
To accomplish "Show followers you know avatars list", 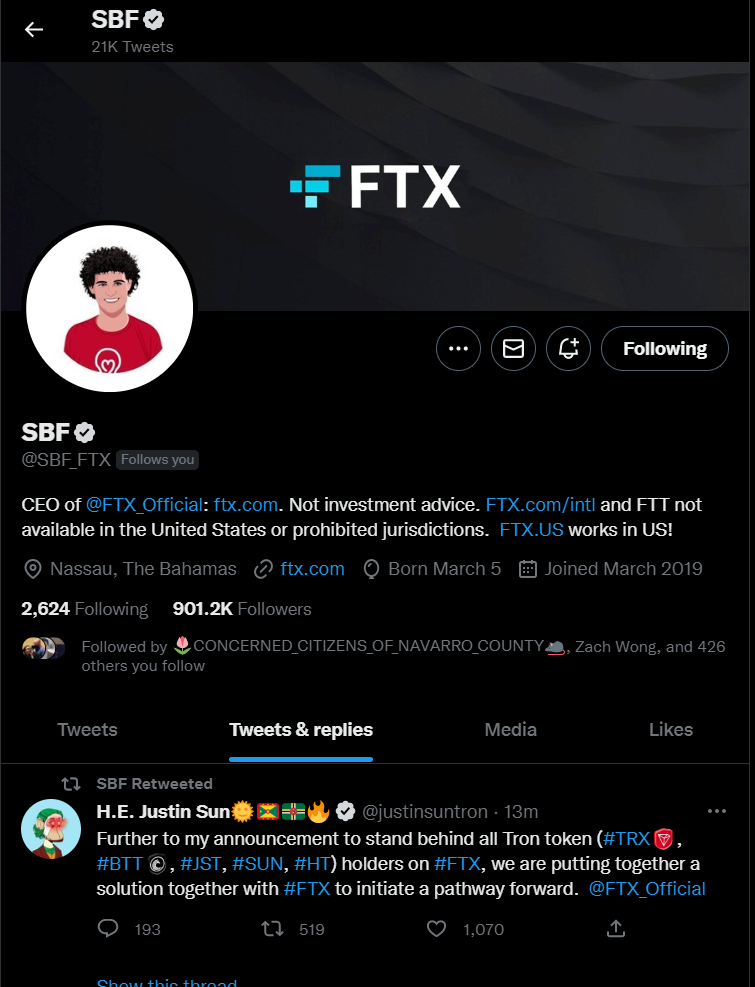I will (x=43, y=648).
